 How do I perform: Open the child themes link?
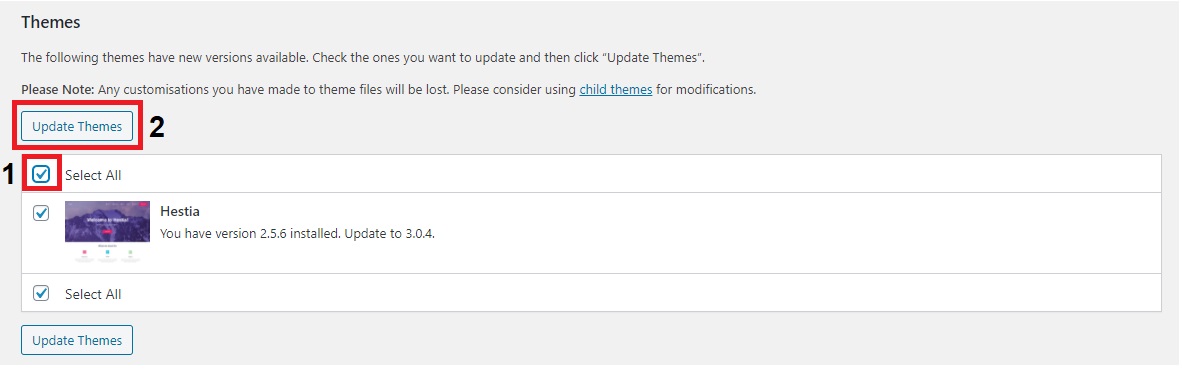click(616, 90)
